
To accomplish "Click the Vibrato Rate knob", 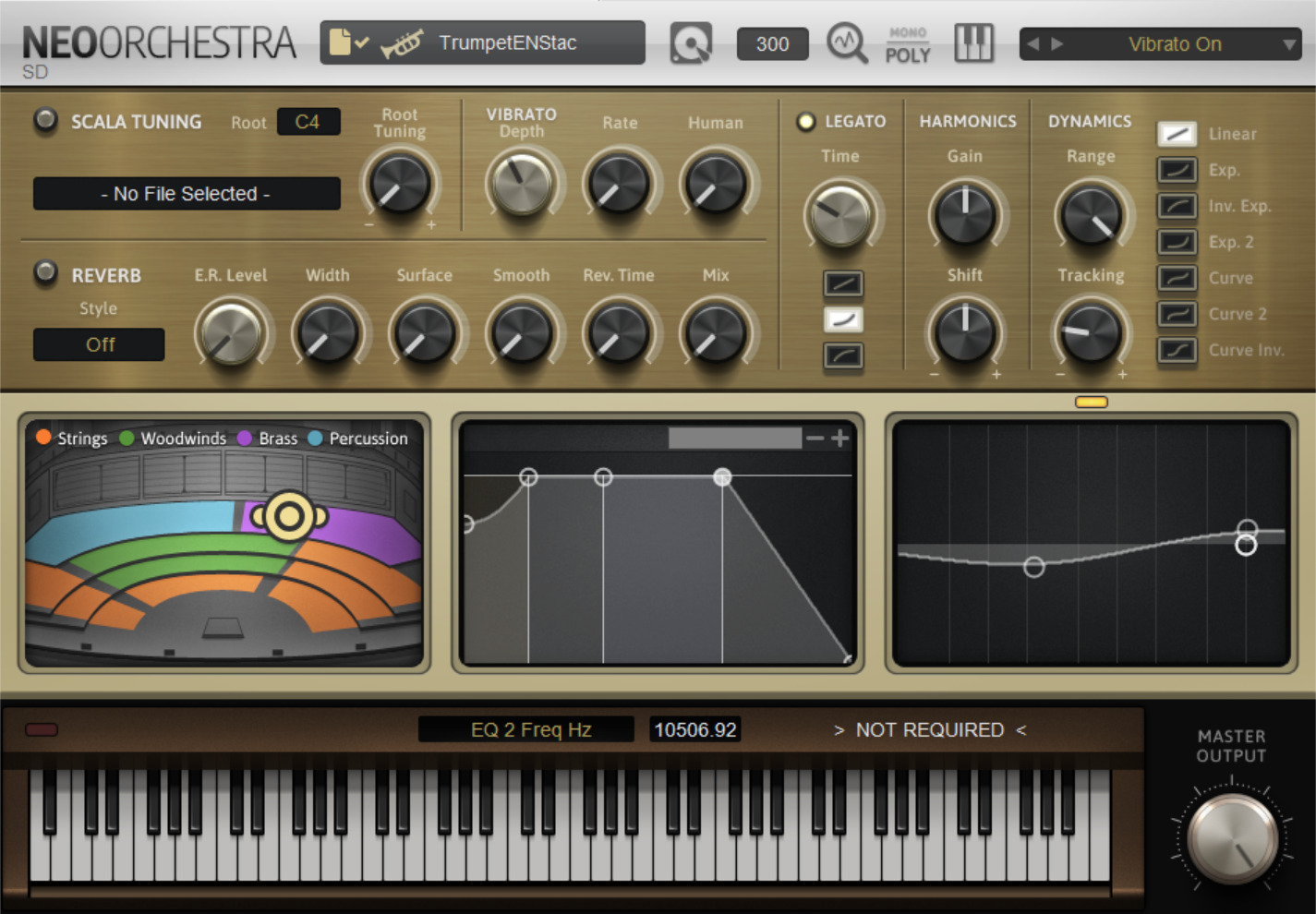I will click(x=619, y=183).
